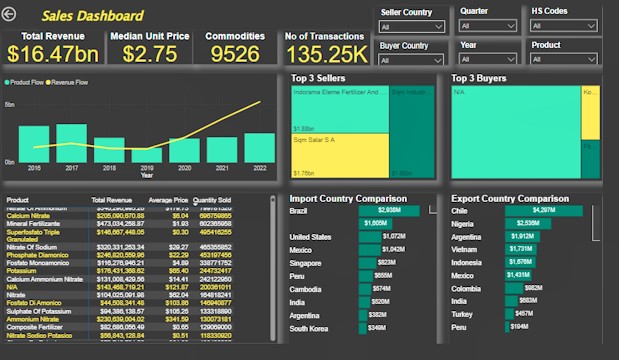Sort table by Total Revenue header

[x=112, y=200]
